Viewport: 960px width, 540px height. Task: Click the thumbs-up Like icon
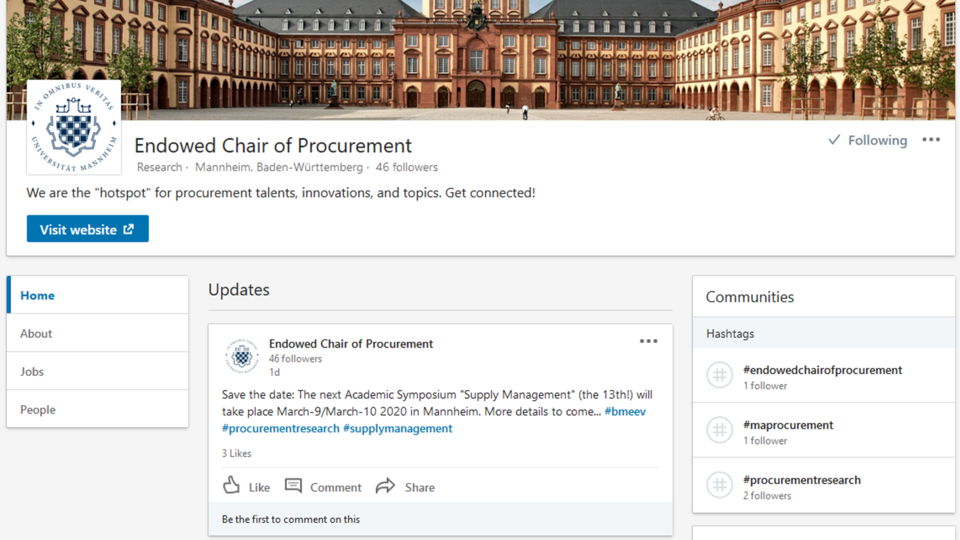[231, 486]
